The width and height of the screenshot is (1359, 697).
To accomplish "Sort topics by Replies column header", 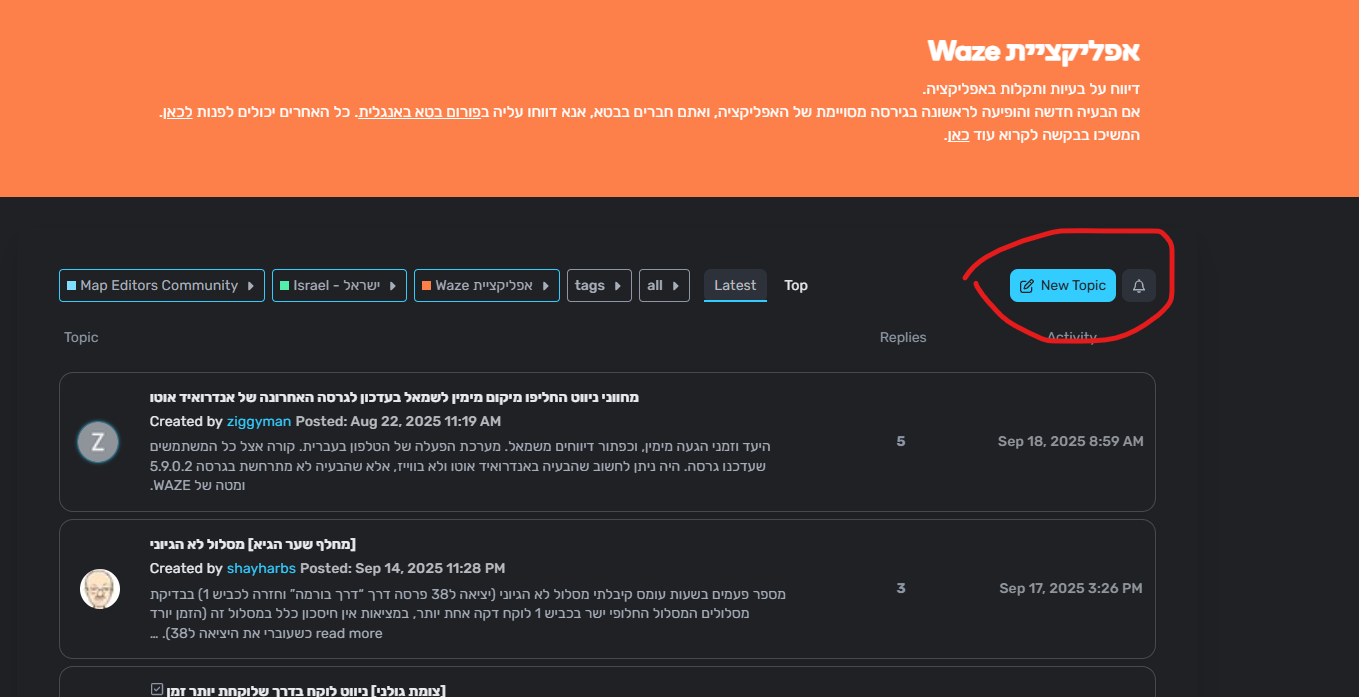I will pos(903,337).
